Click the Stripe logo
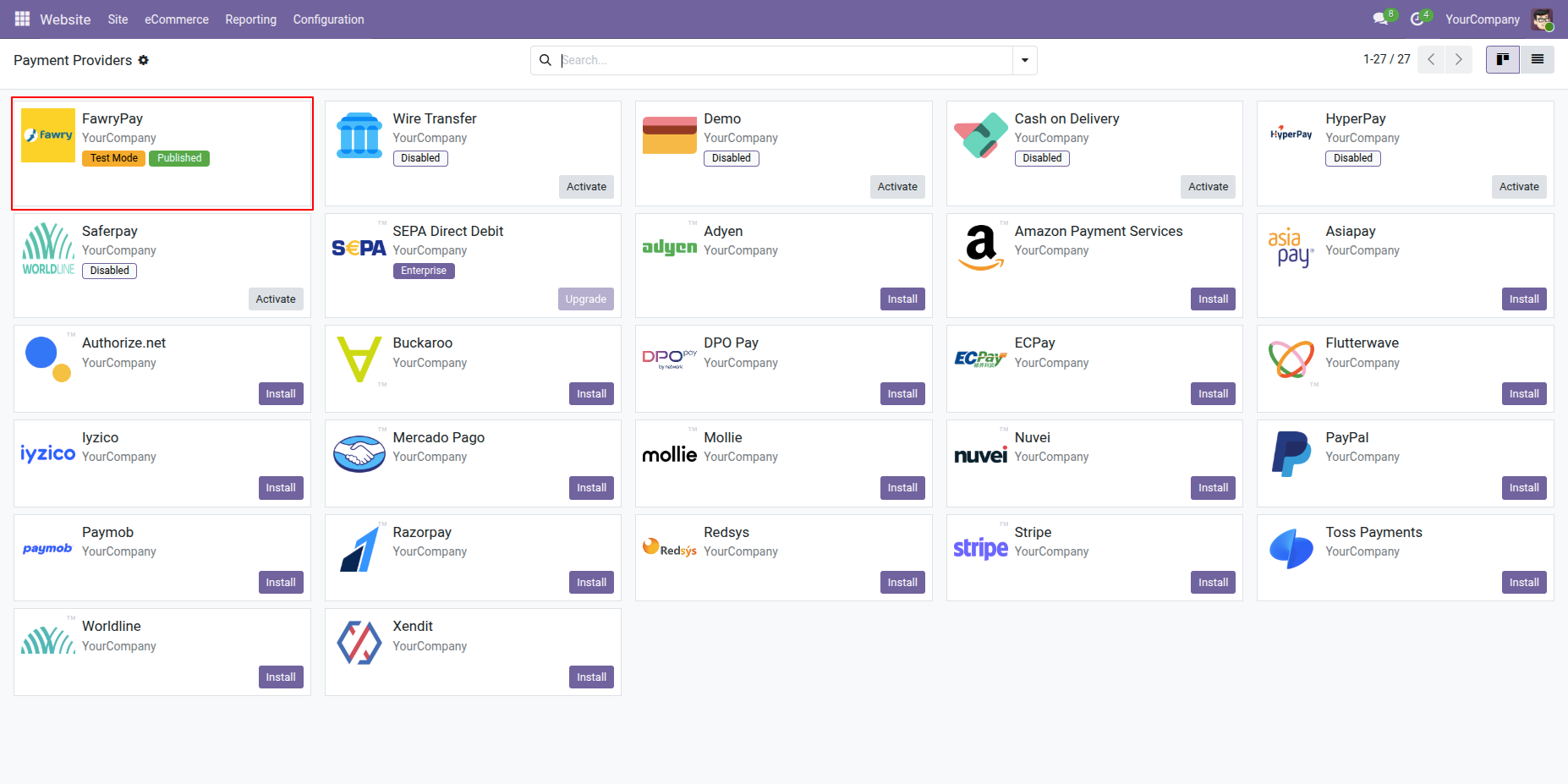1568x784 pixels. point(981,549)
